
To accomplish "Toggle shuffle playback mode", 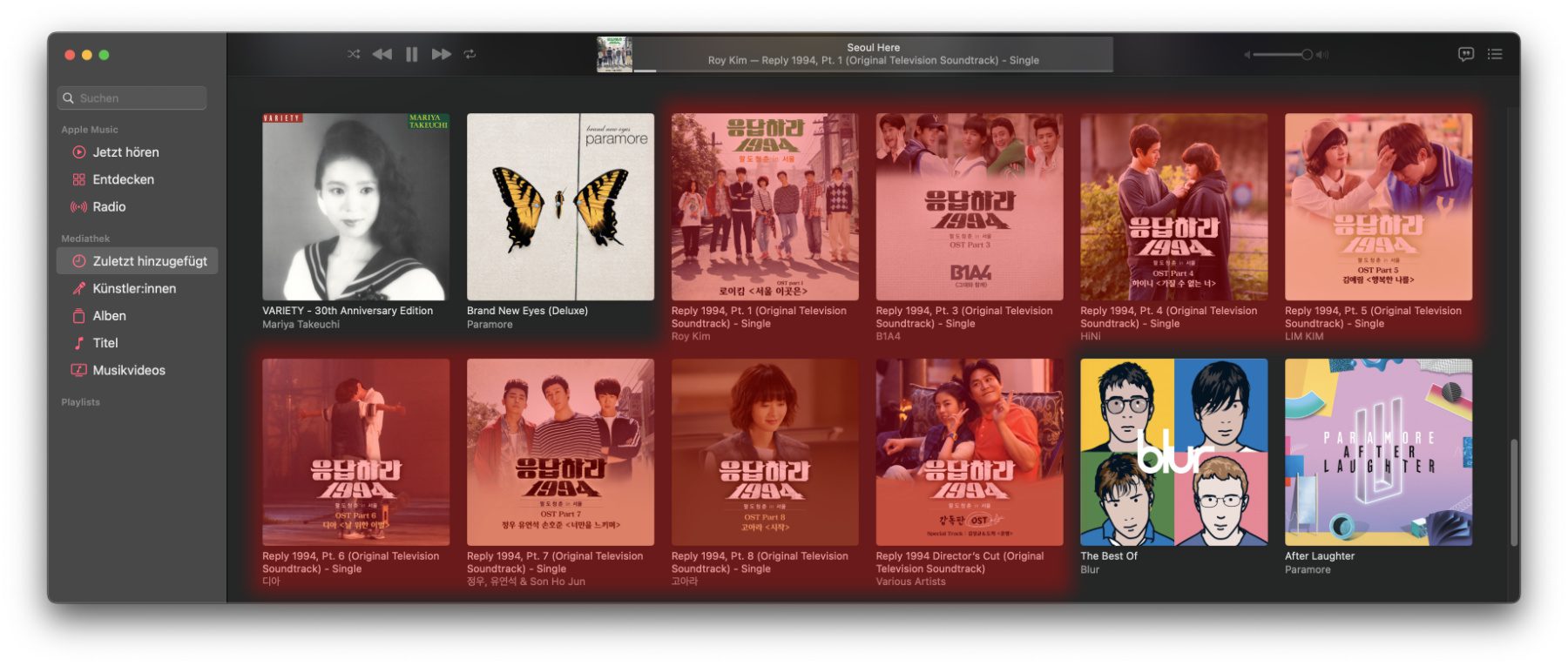I will [x=354, y=54].
